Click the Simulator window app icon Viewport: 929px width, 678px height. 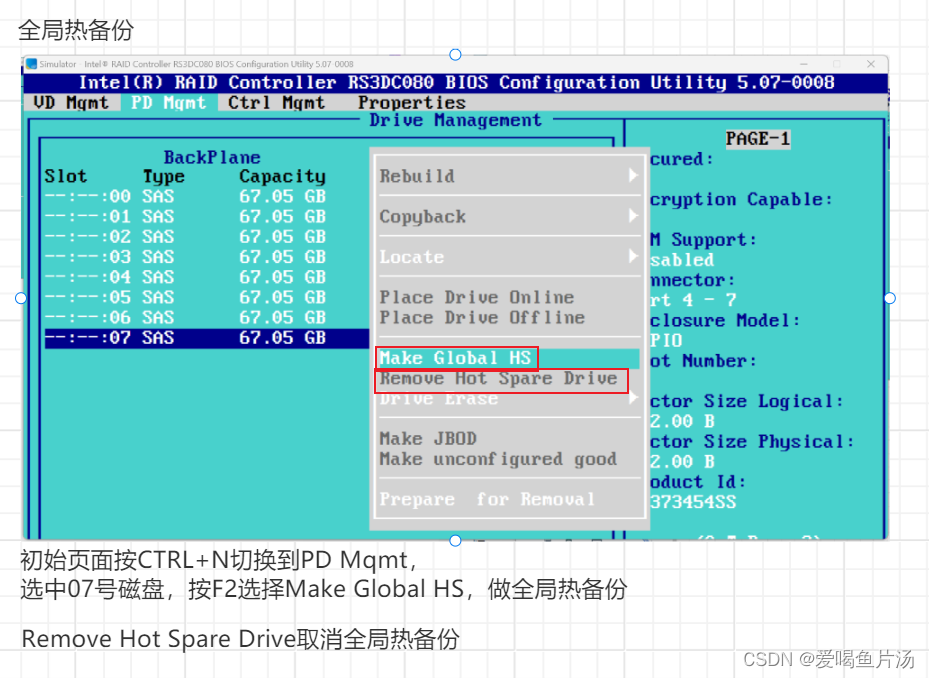point(31,64)
